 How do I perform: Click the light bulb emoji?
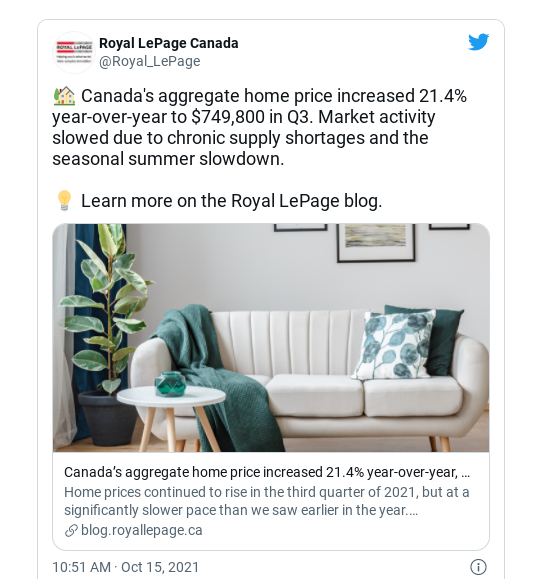tap(64, 201)
